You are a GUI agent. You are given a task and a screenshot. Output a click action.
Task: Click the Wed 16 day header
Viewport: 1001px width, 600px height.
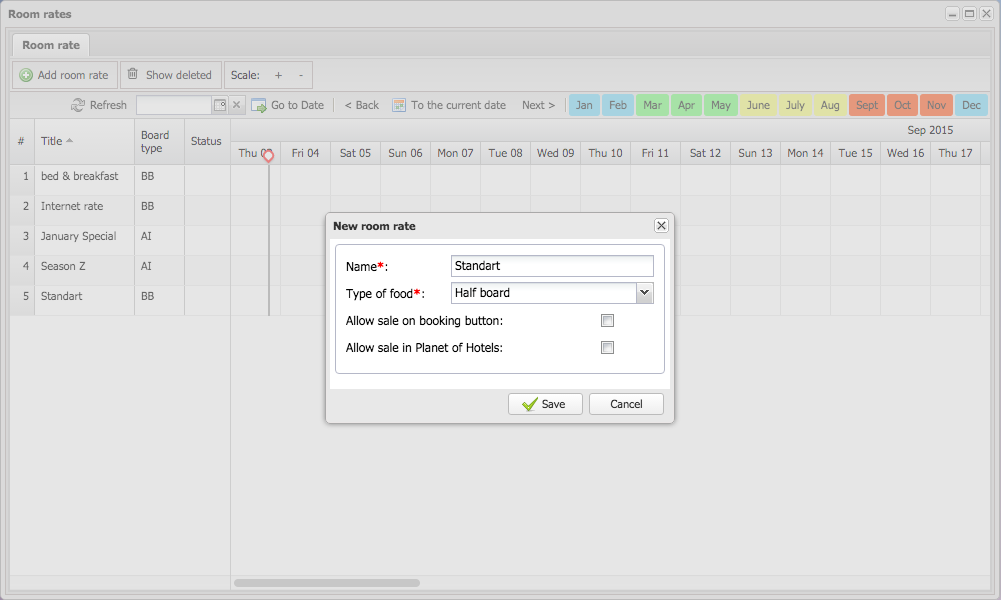pos(905,153)
